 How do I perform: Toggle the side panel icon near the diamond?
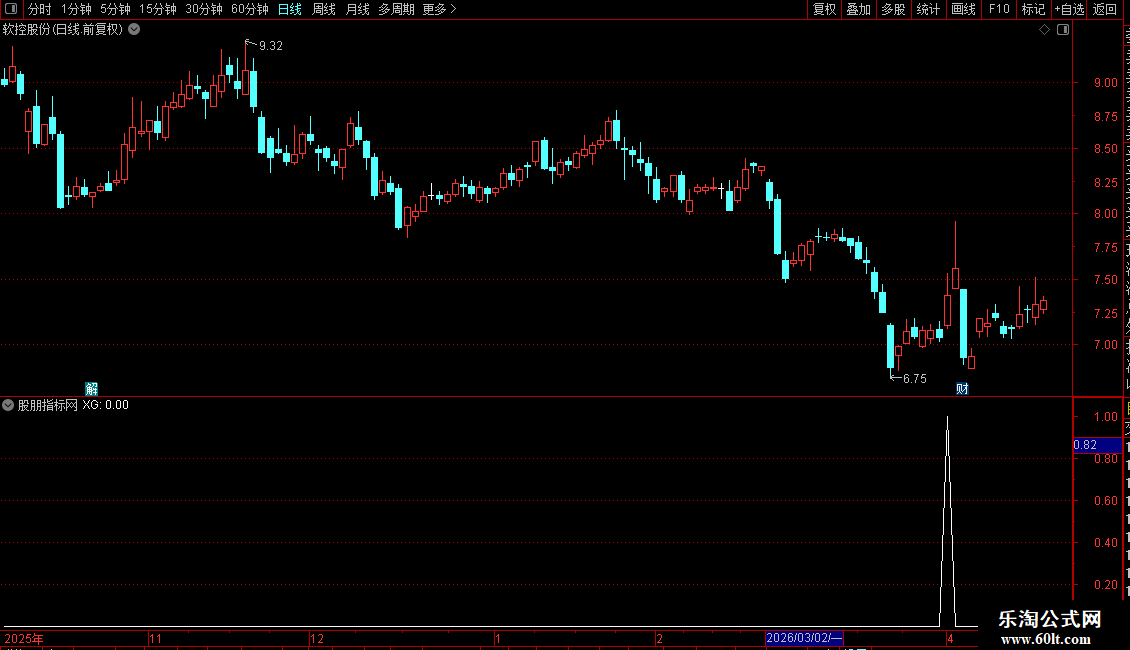1063,30
